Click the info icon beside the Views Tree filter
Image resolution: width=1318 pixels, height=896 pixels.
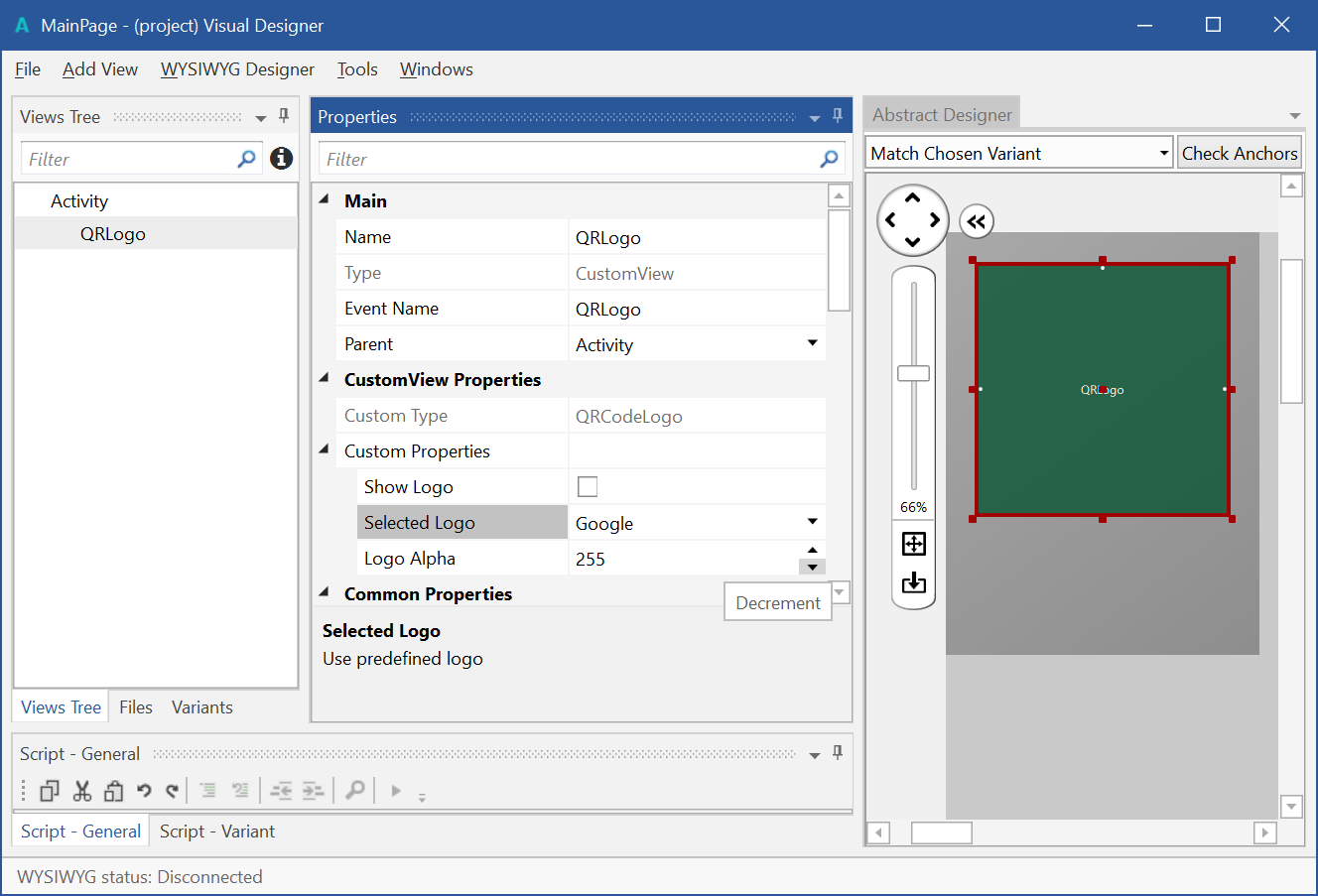tap(281, 158)
